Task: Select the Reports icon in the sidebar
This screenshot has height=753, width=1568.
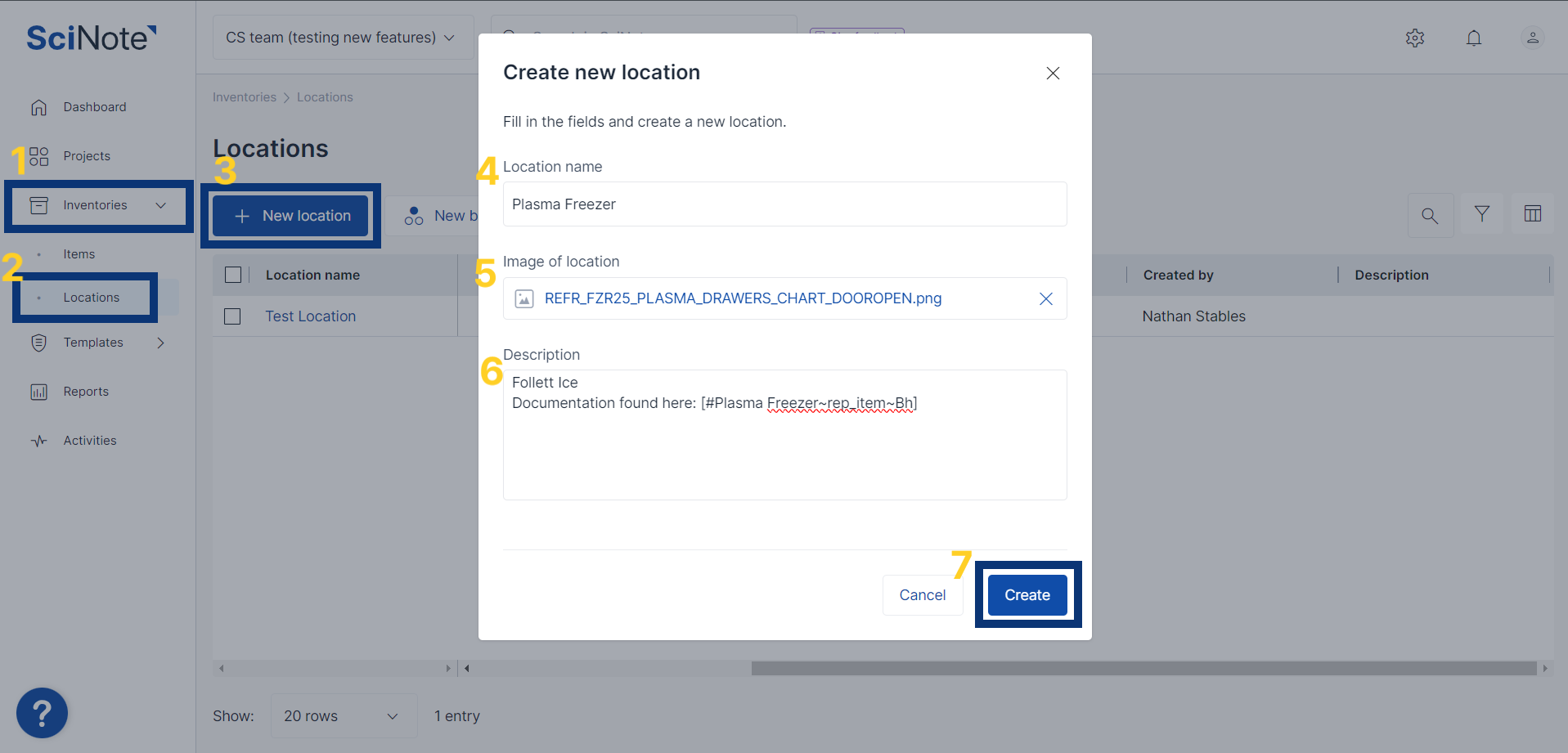Action: click(38, 392)
